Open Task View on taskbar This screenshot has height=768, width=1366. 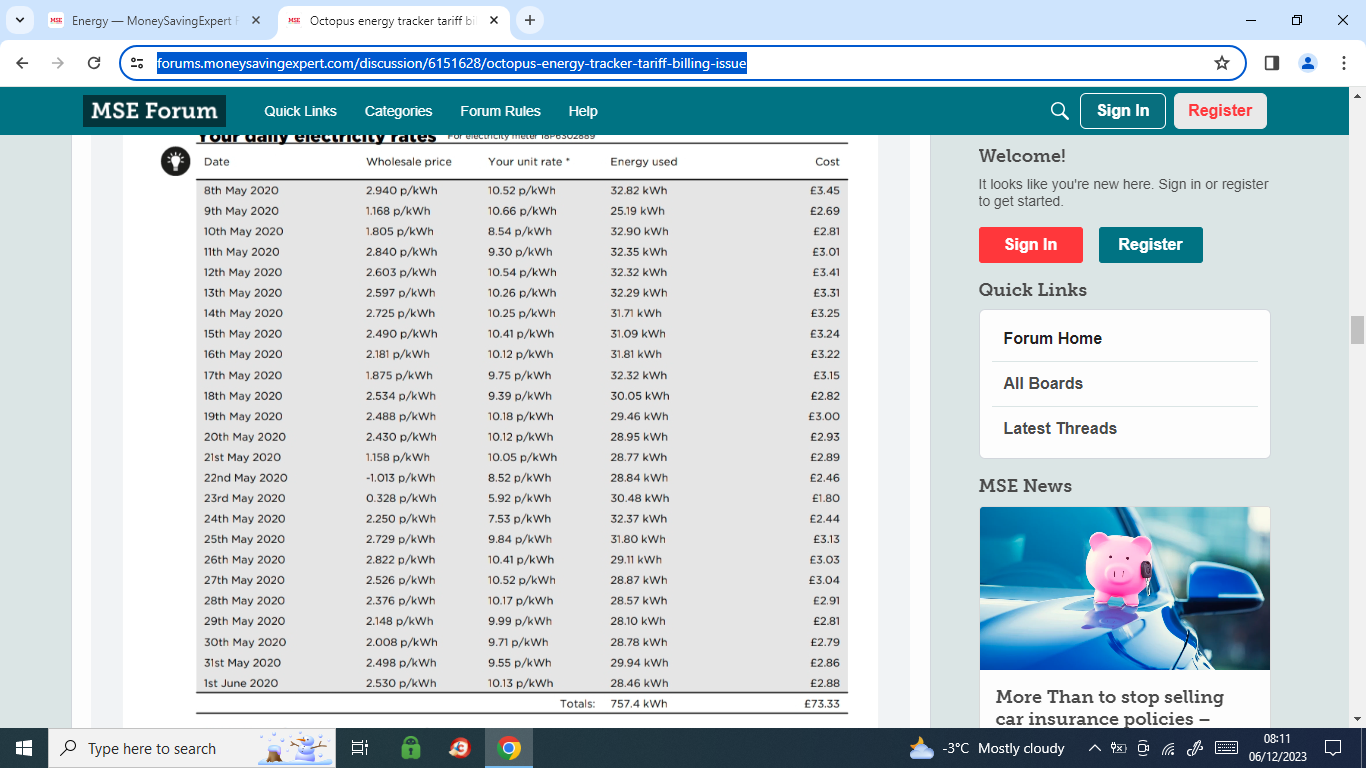click(x=360, y=748)
